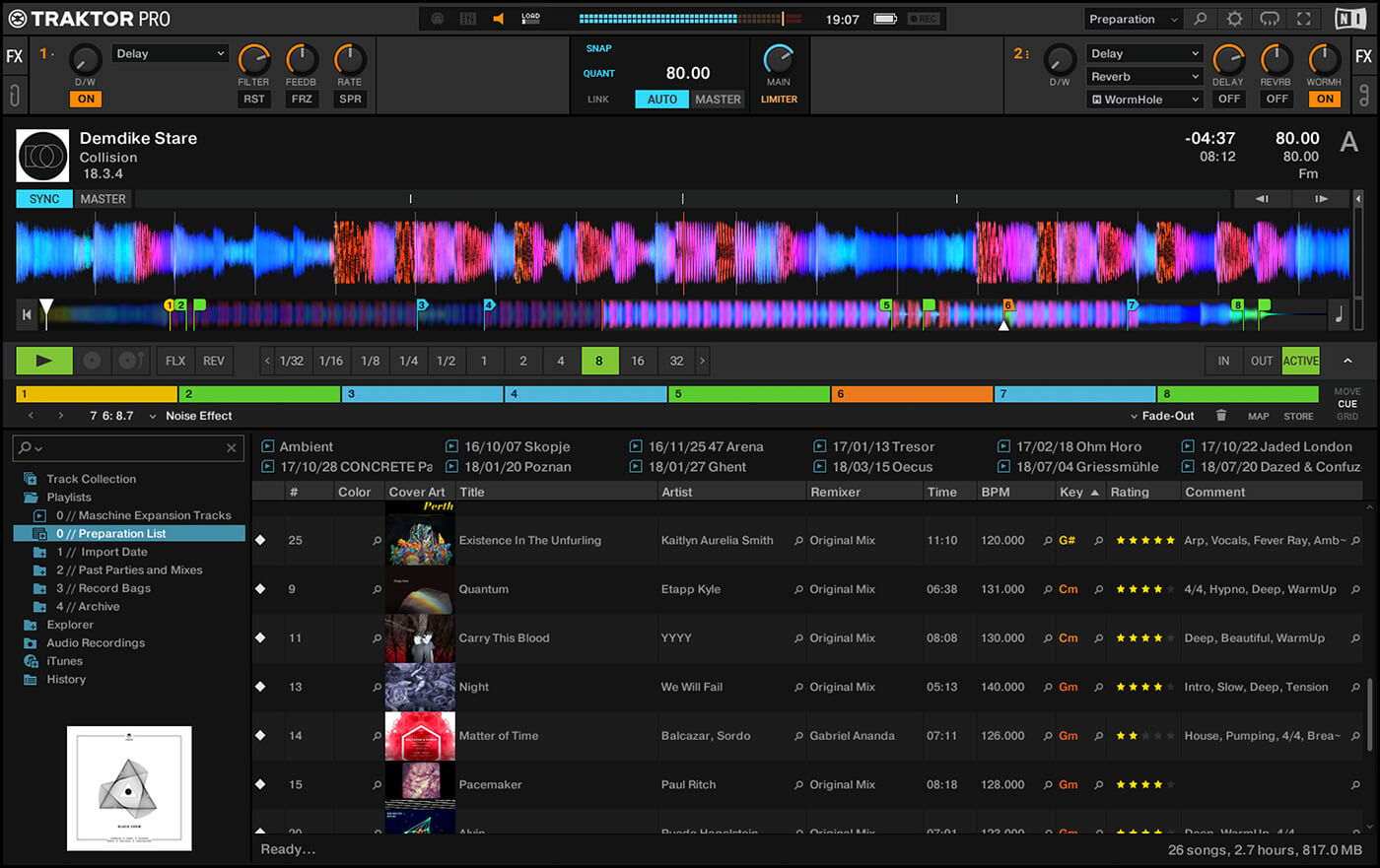Open FX2 Delay effect selector dropdown
Screen dimensions: 1380x868
(1145, 53)
